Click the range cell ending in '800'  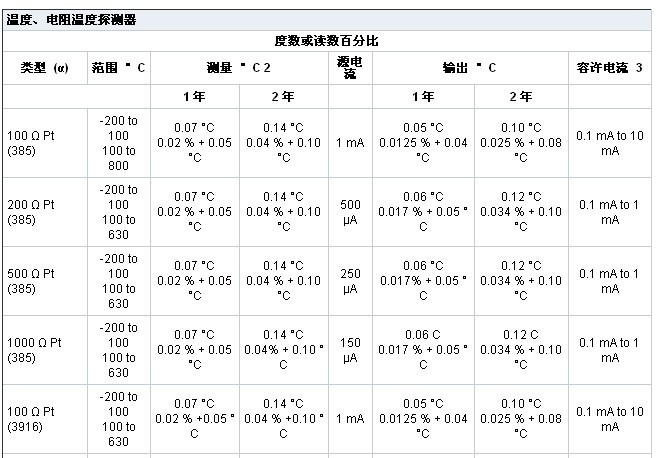click(118, 143)
